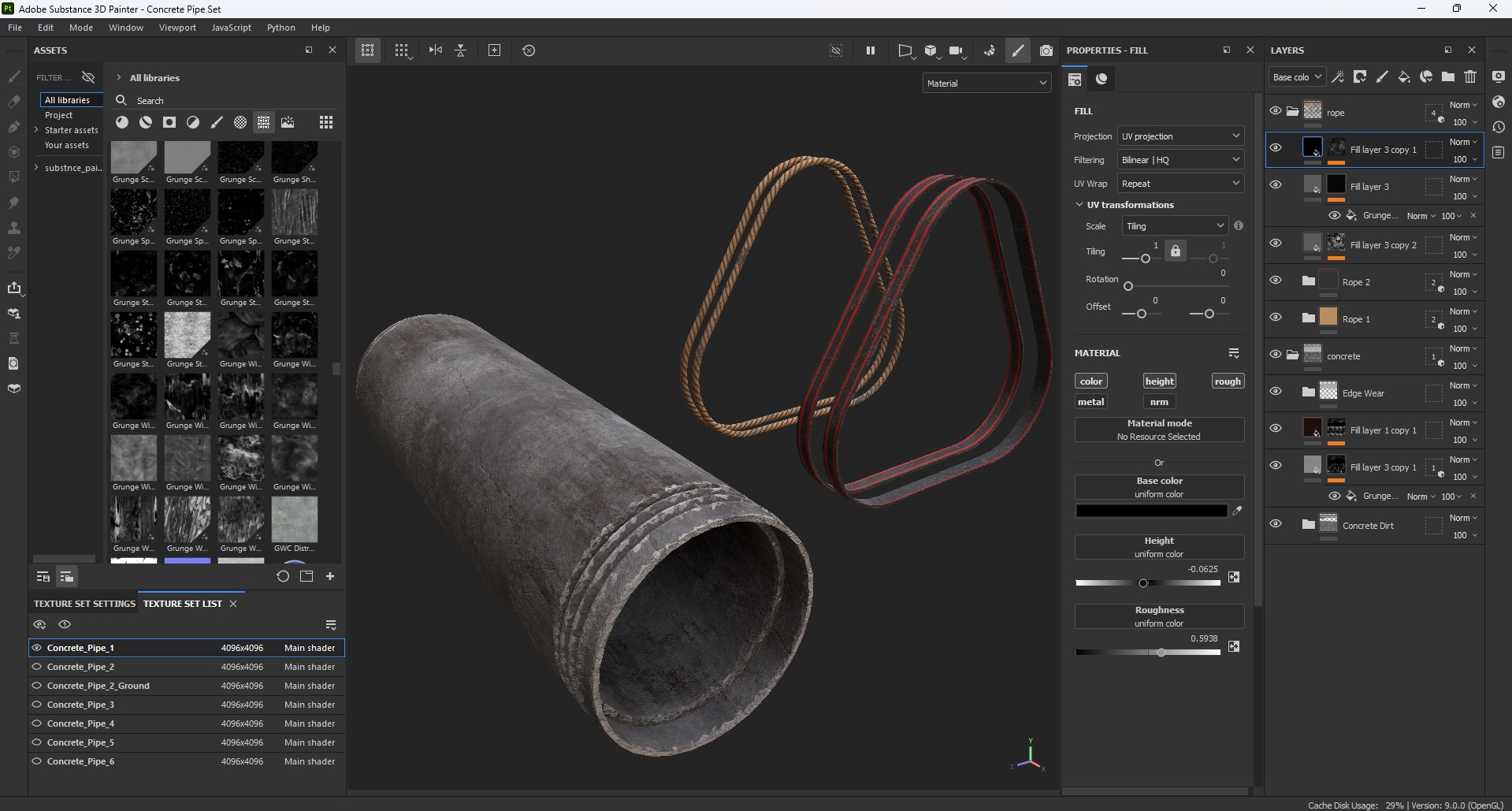Open the Projection dropdown
Viewport: 1512px width, 811px height.
(x=1180, y=136)
